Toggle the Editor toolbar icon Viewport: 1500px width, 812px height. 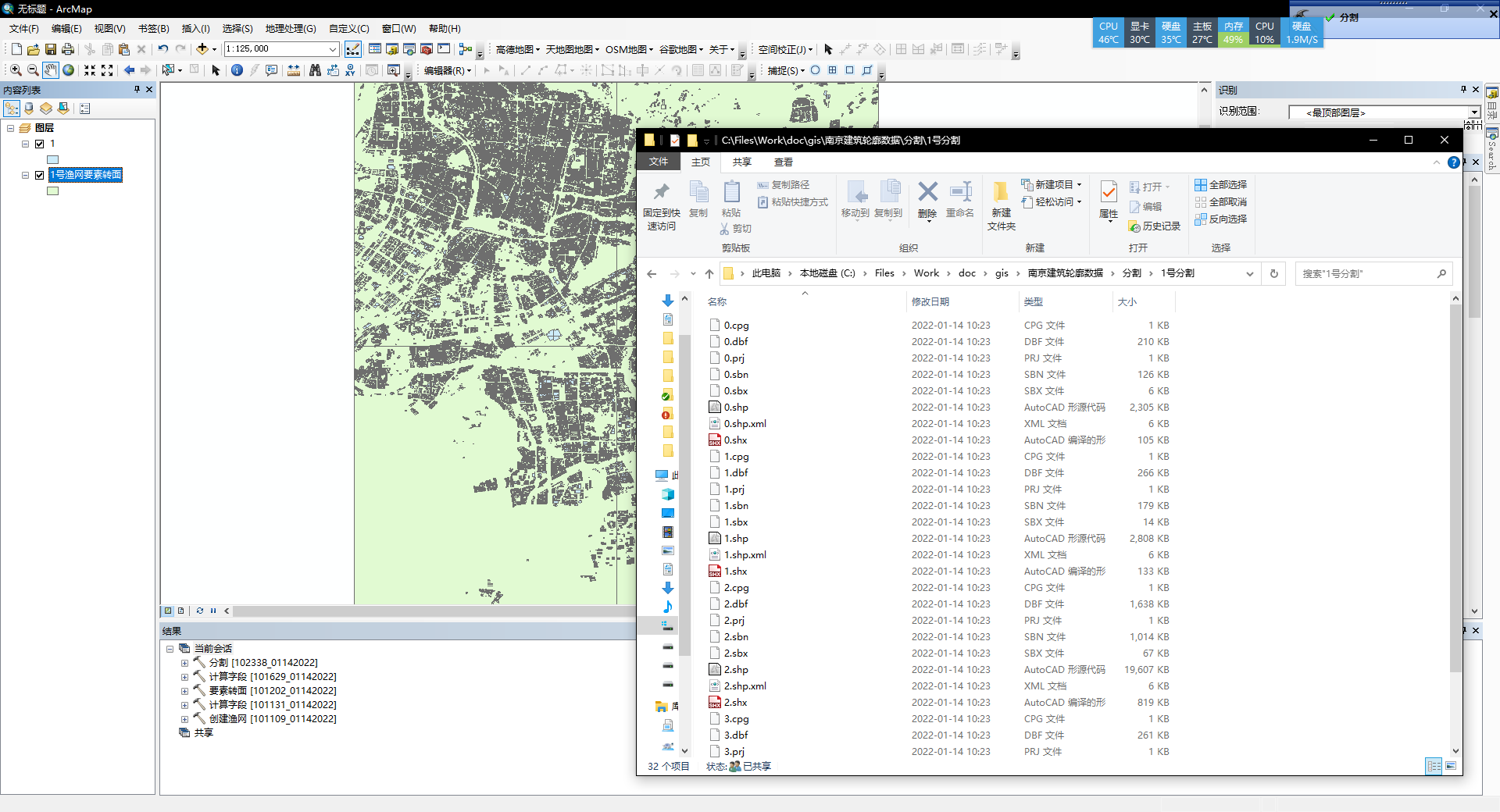click(353, 49)
